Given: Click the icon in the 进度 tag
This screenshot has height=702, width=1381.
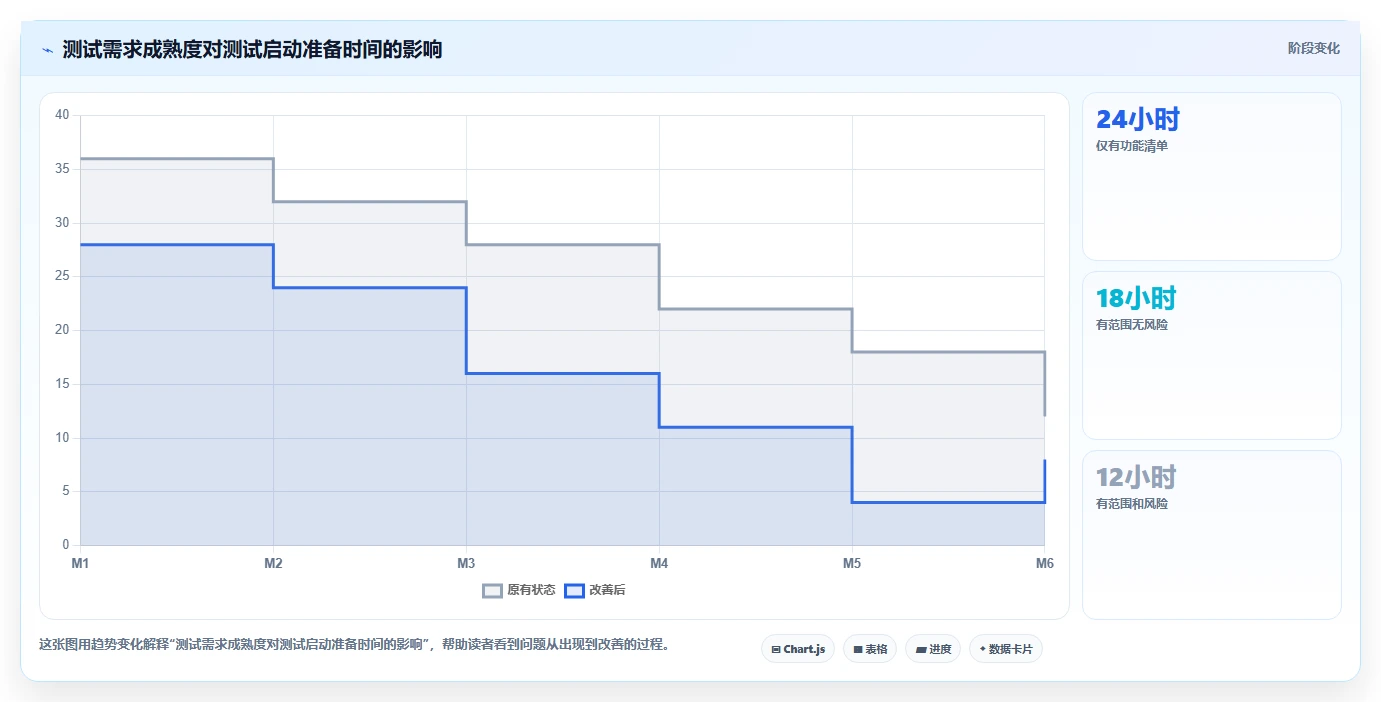Looking at the screenshot, I should [x=920, y=650].
